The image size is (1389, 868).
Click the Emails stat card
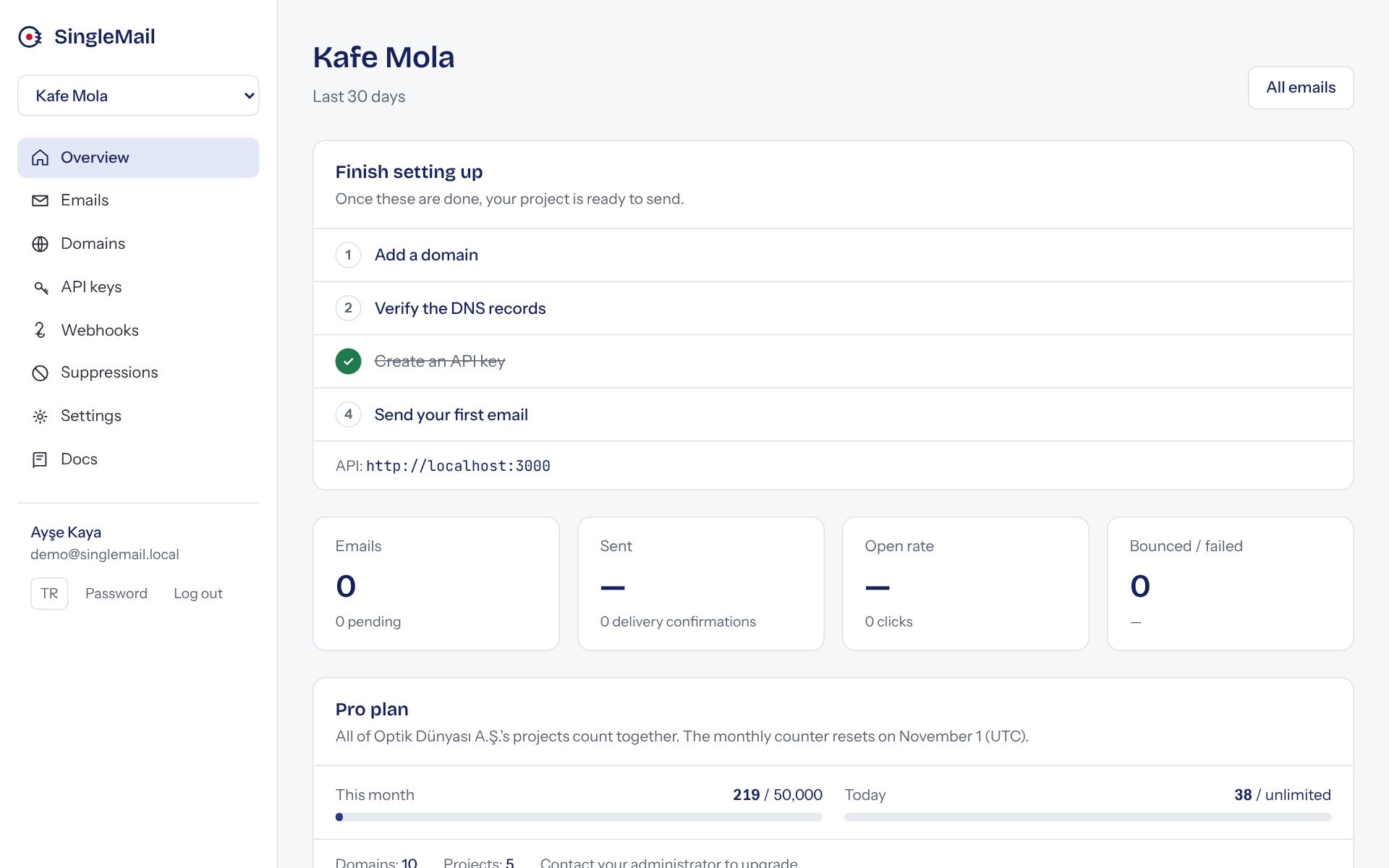[x=436, y=584]
